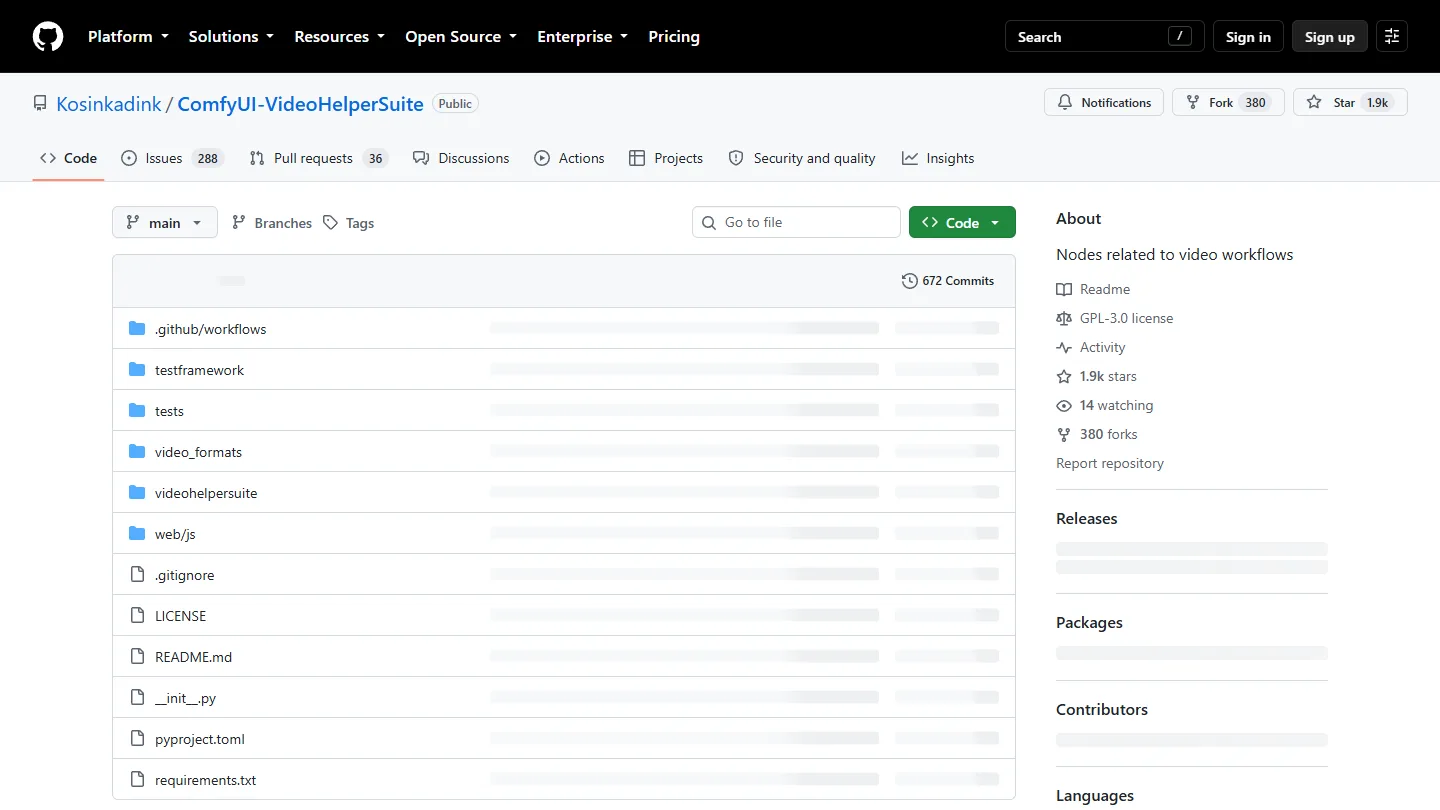Click the __init__.py file icon
Image resolution: width=1440 pixels, height=810 pixels.
click(137, 698)
